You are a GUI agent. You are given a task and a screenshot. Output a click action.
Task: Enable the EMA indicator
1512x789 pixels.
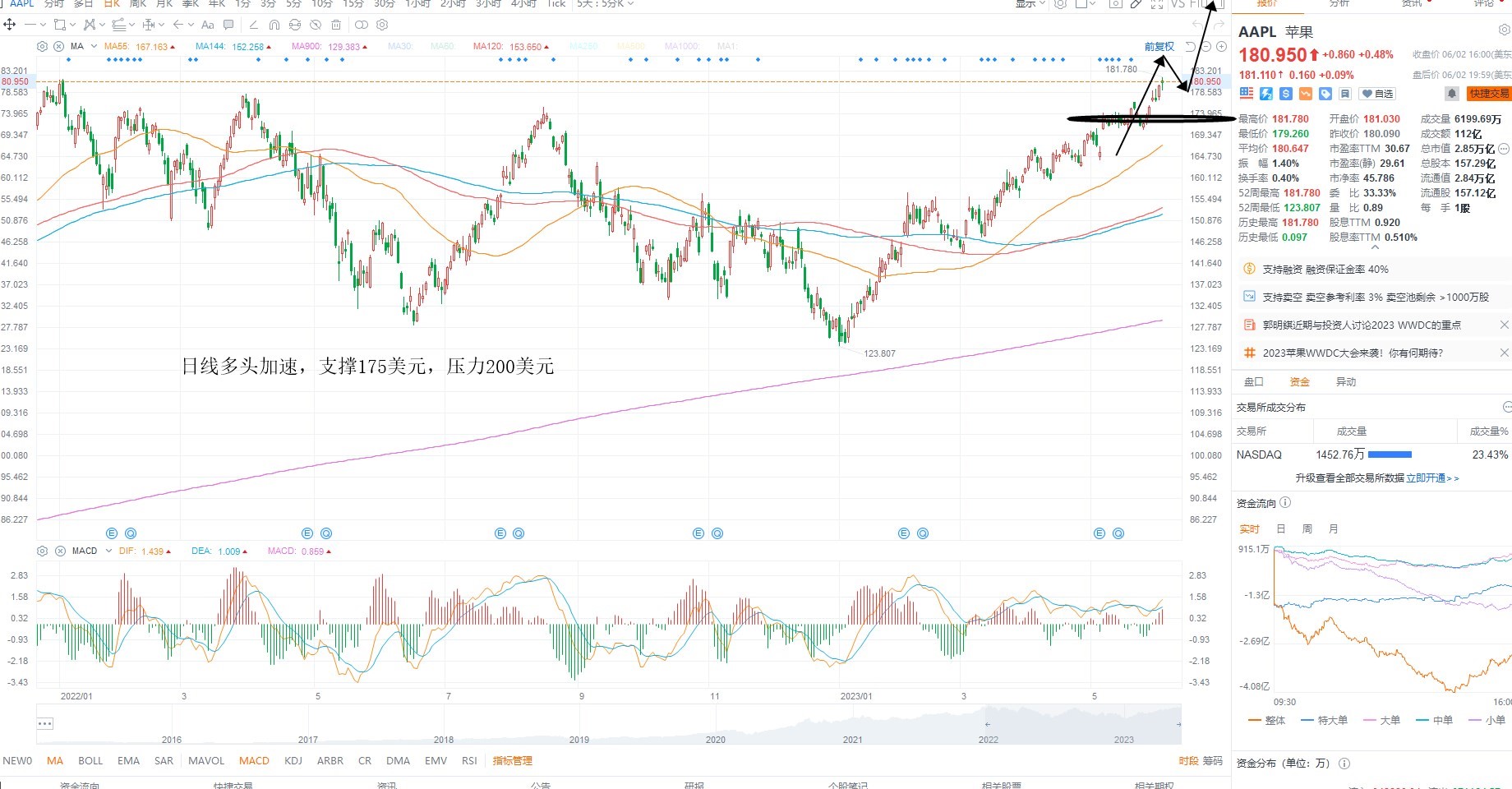[x=128, y=761]
